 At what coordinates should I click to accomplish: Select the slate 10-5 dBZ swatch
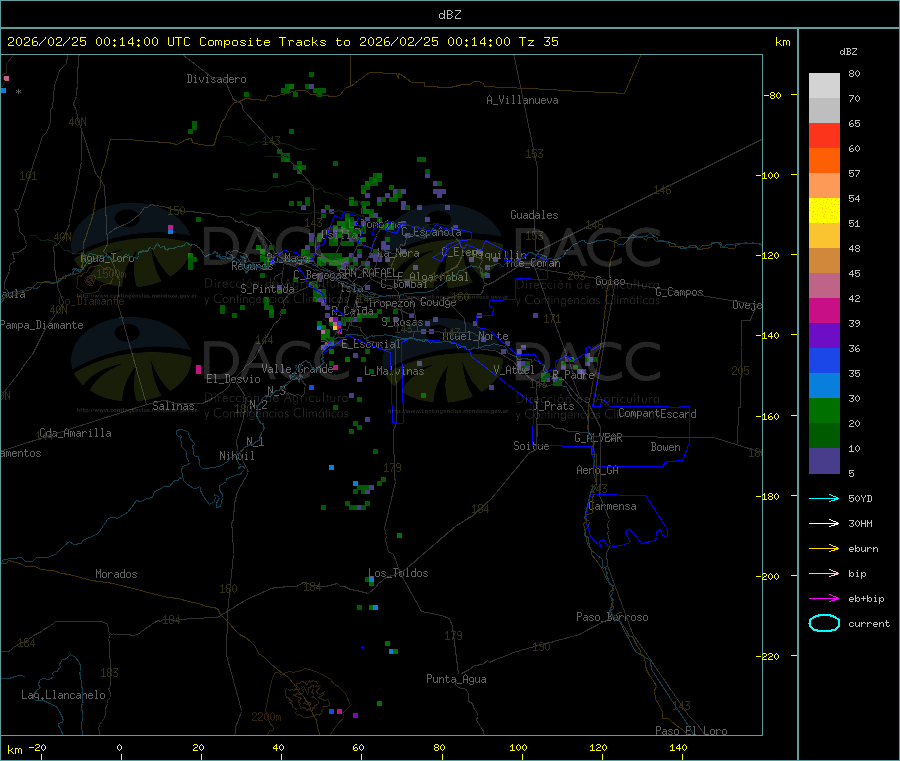click(824, 461)
